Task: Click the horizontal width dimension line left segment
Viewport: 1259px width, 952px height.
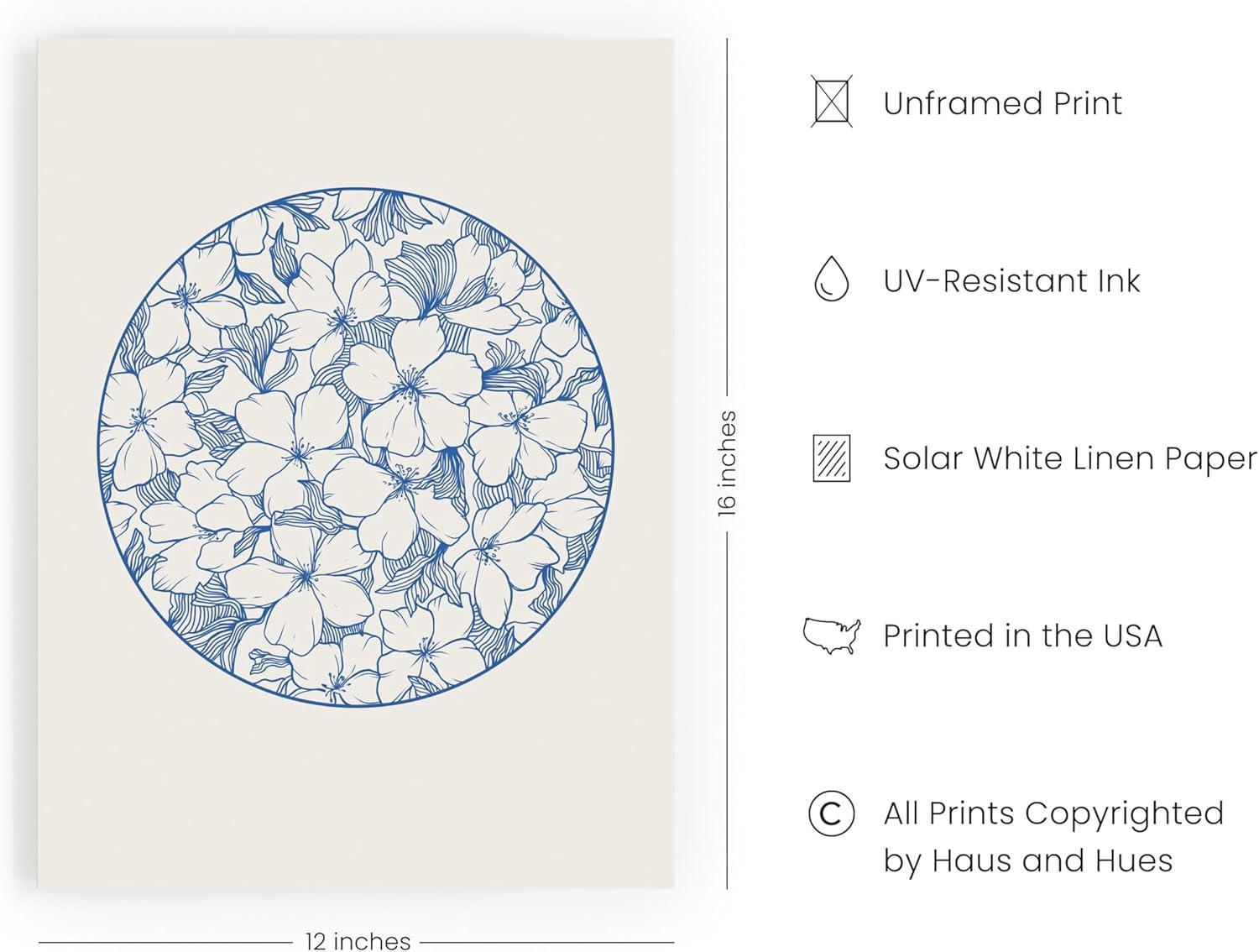Action: tap(168, 942)
